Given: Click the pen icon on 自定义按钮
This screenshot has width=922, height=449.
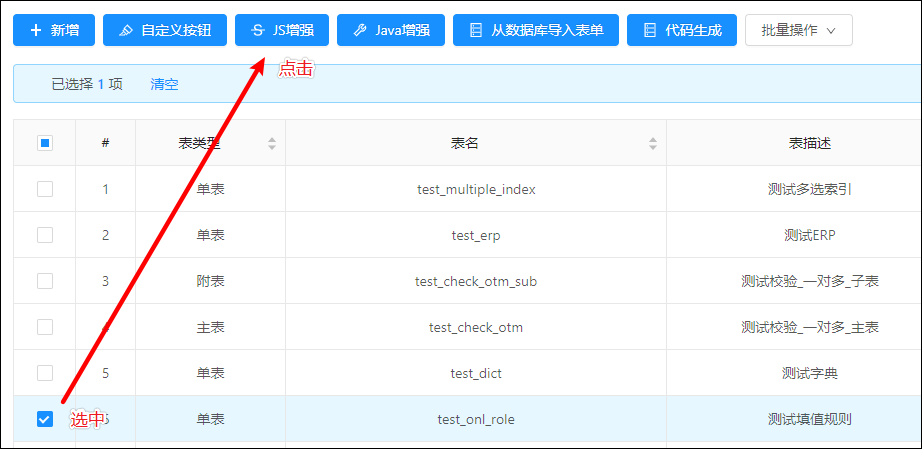Looking at the screenshot, I should (x=126, y=31).
